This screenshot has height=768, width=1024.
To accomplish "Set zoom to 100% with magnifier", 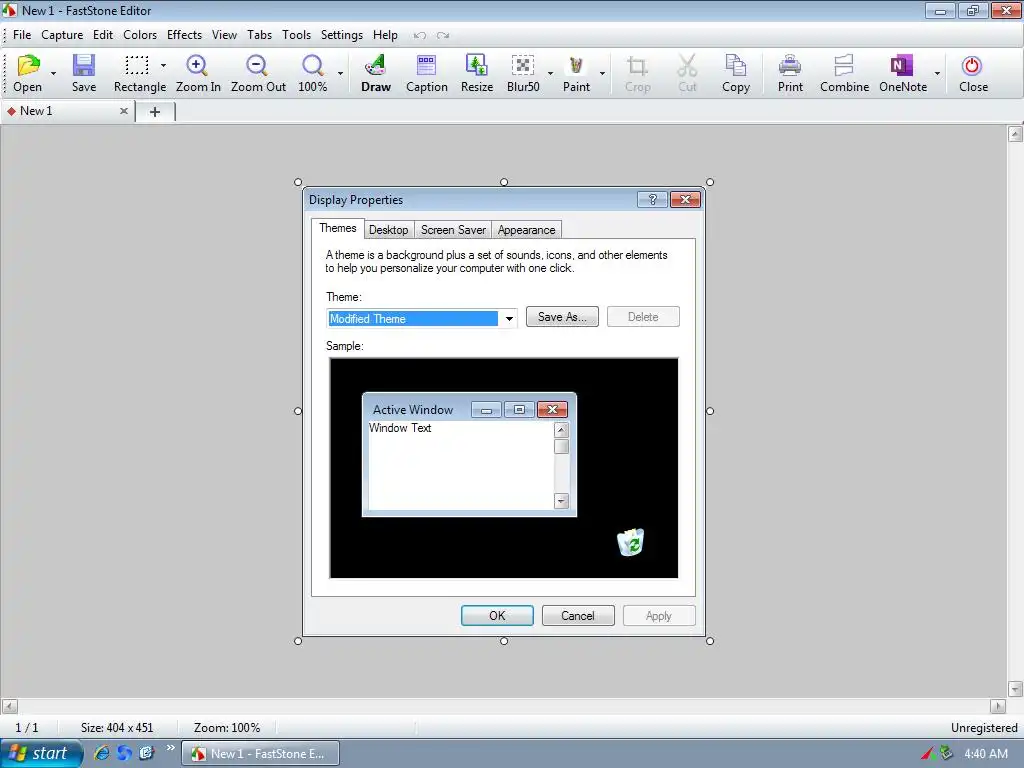I will (312, 73).
